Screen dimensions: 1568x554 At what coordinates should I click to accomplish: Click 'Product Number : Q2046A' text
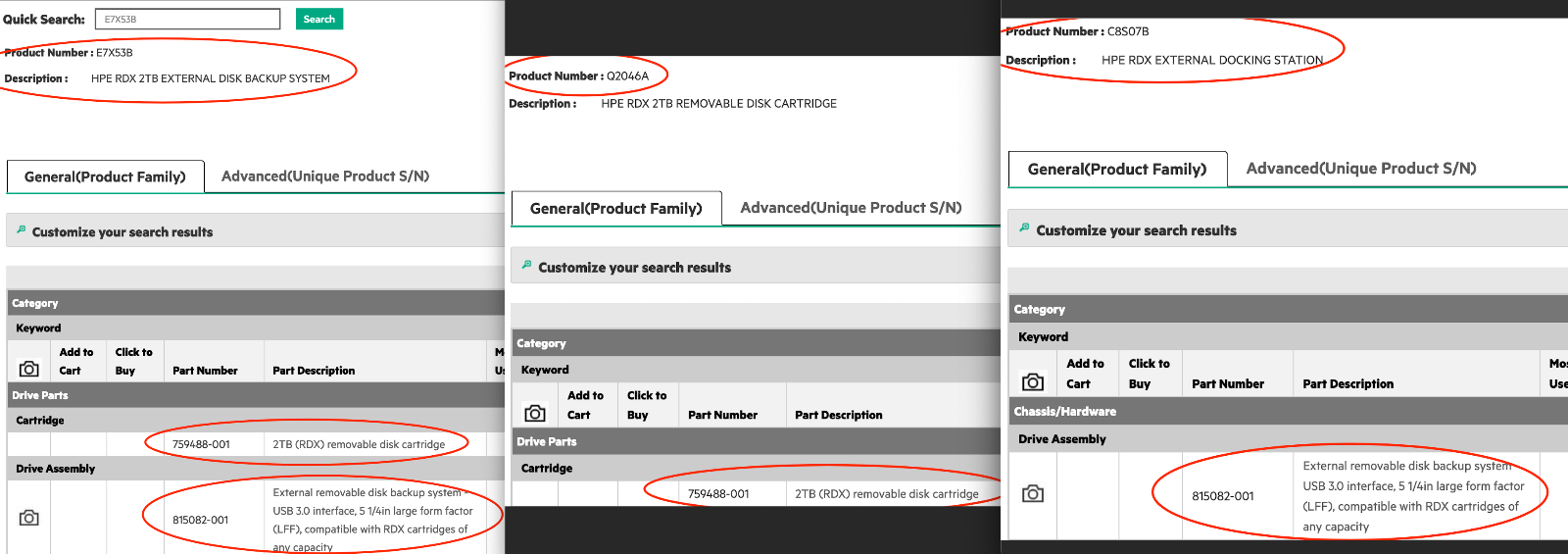(x=578, y=76)
